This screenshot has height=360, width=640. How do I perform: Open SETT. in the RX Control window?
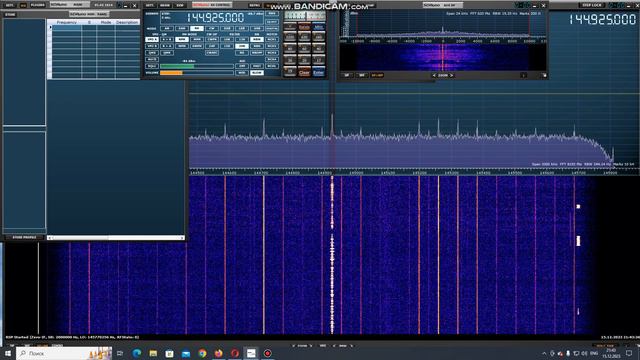(149, 5)
